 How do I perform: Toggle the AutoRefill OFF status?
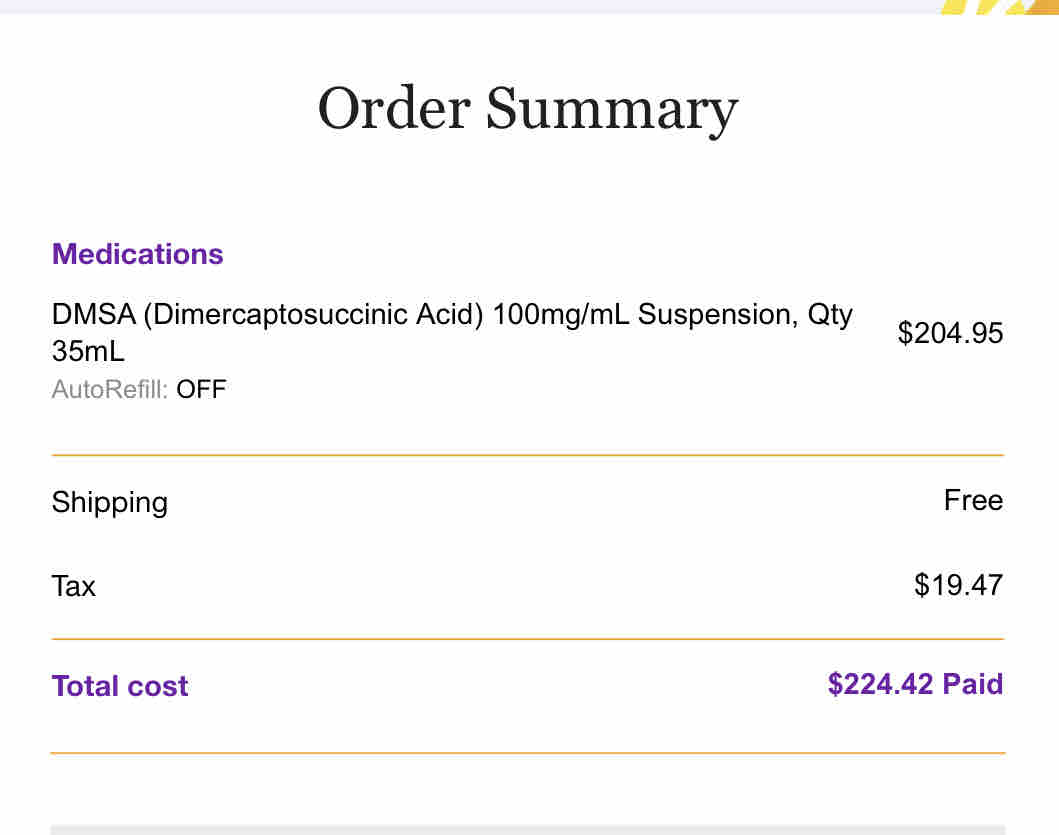201,390
